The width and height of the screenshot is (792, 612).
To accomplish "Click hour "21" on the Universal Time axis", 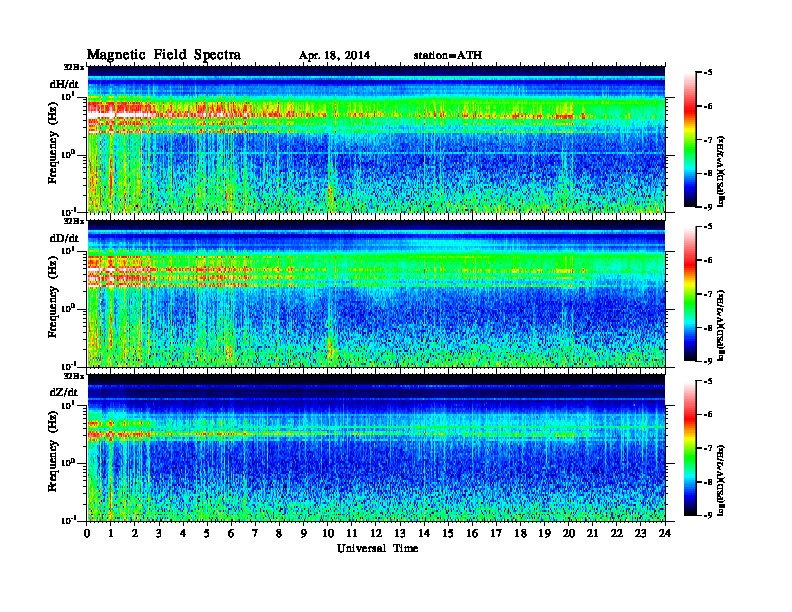I will (592, 533).
